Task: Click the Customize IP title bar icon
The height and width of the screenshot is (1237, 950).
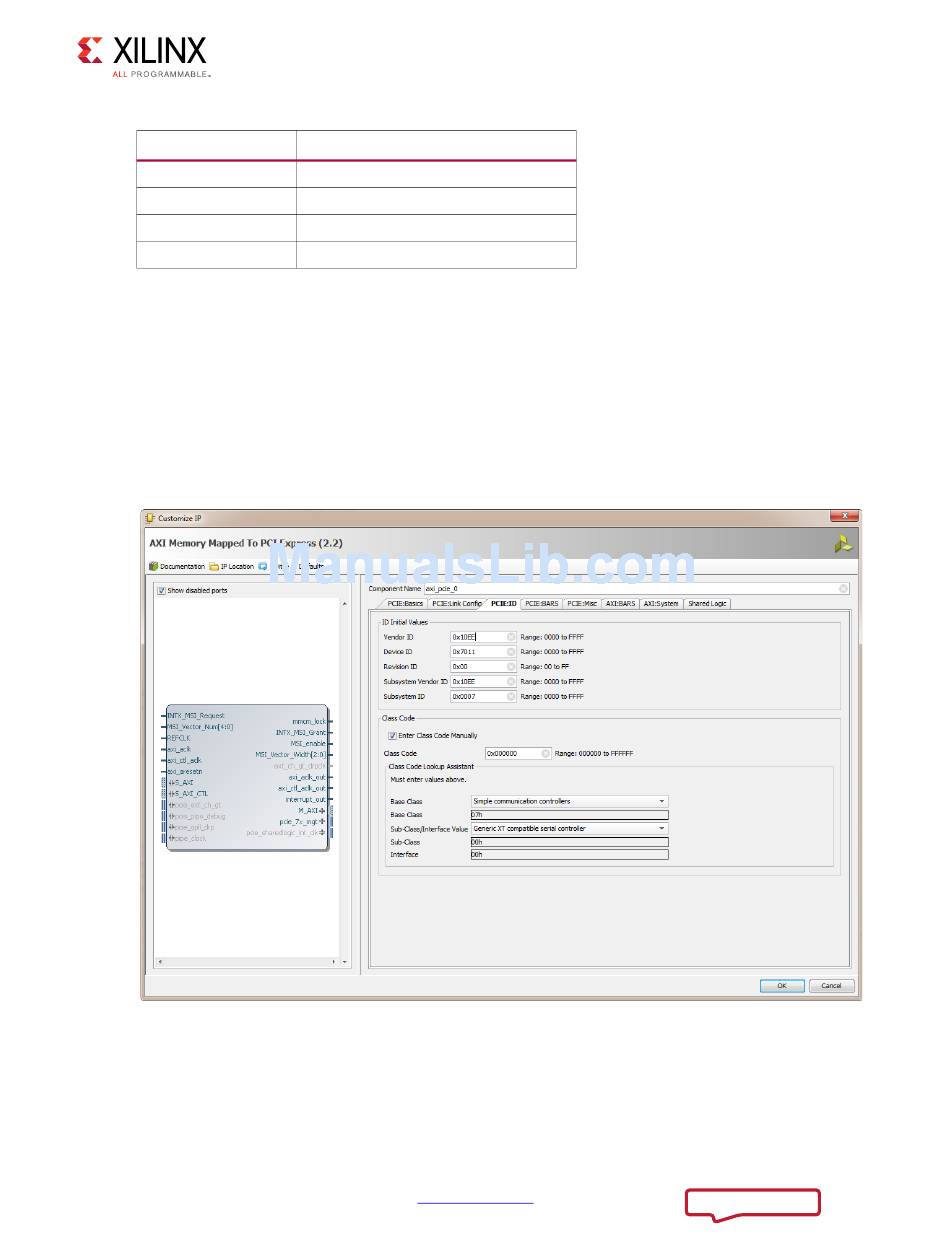Action: pyautogui.click(x=151, y=518)
